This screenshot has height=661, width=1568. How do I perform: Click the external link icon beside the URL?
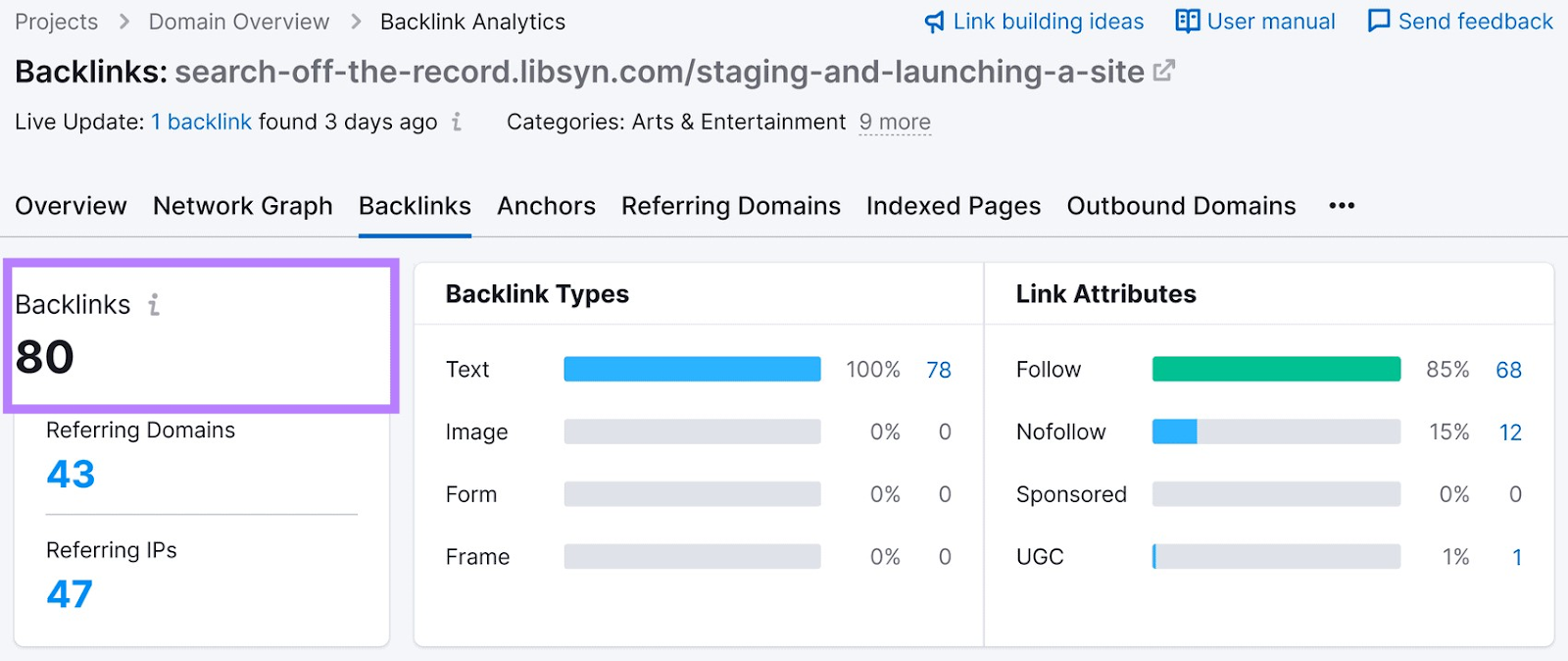point(1163,71)
